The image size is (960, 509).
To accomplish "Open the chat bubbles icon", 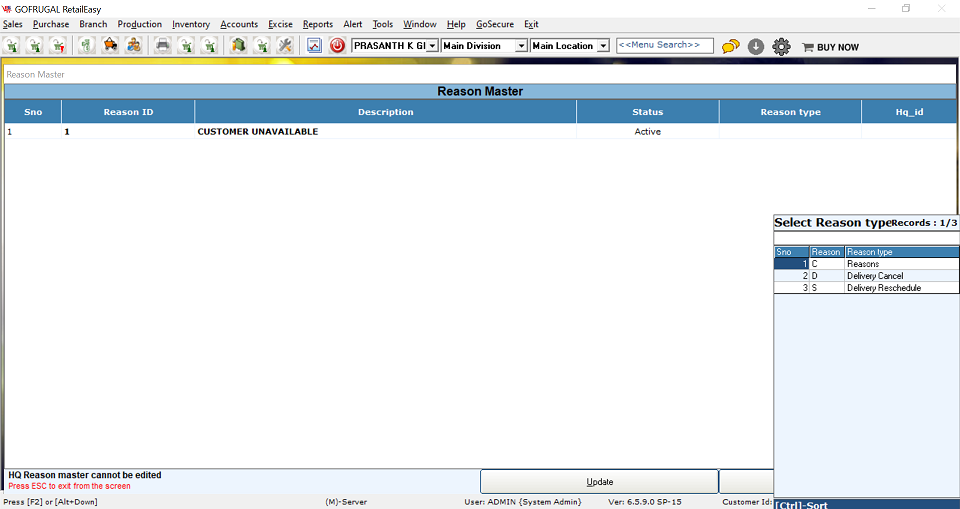I will pyautogui.click(x=731, y=46).
